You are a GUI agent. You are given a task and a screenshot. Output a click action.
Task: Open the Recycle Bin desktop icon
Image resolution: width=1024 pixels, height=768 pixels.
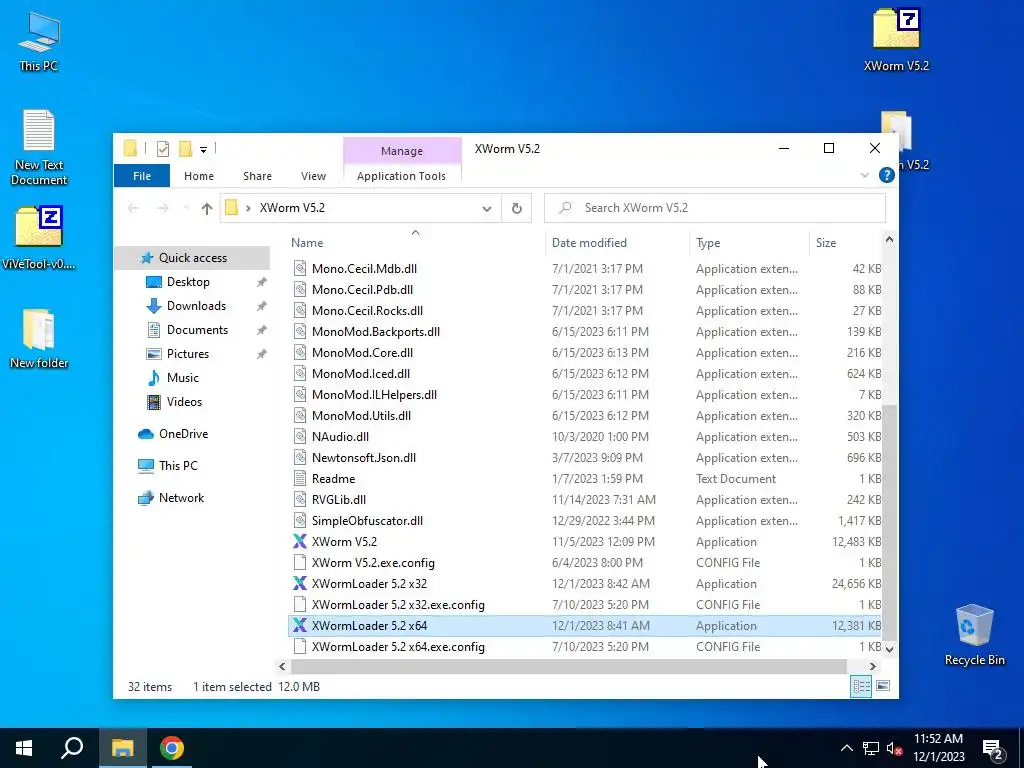(974, 635)
